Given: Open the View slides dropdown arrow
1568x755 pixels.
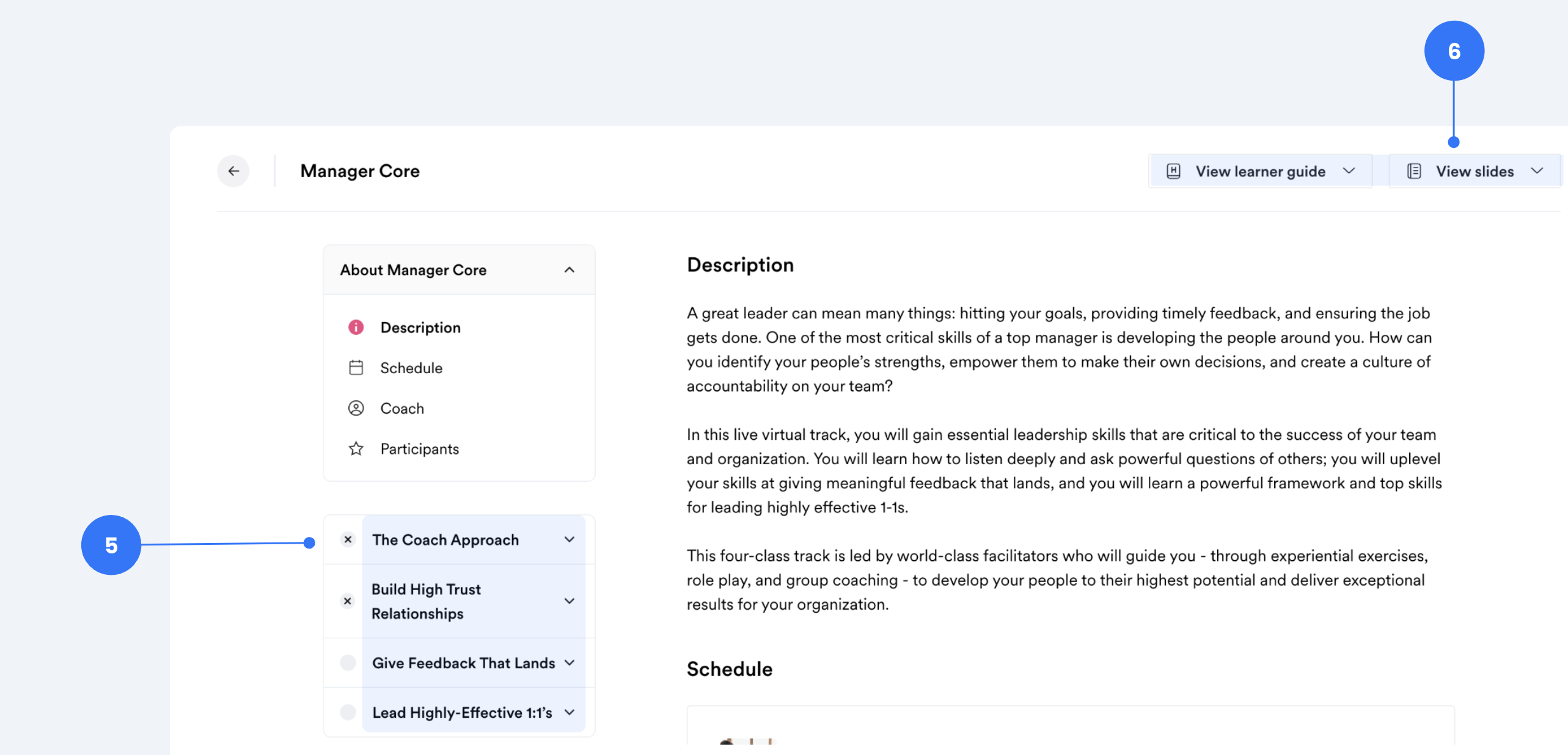Looking at the screenshot, I should (x=1538, y=171).
